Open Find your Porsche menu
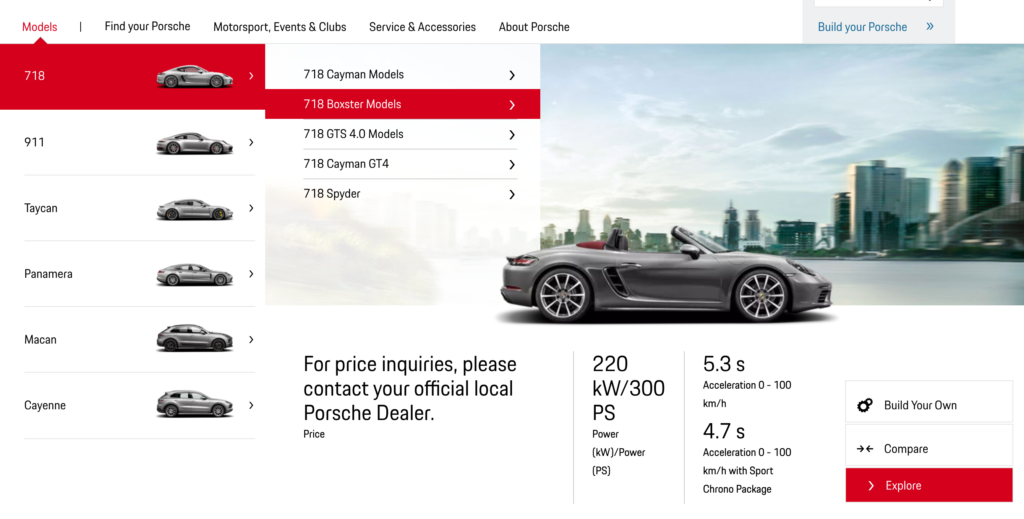This screenshot has width=1024, height=519. point(147,27)
